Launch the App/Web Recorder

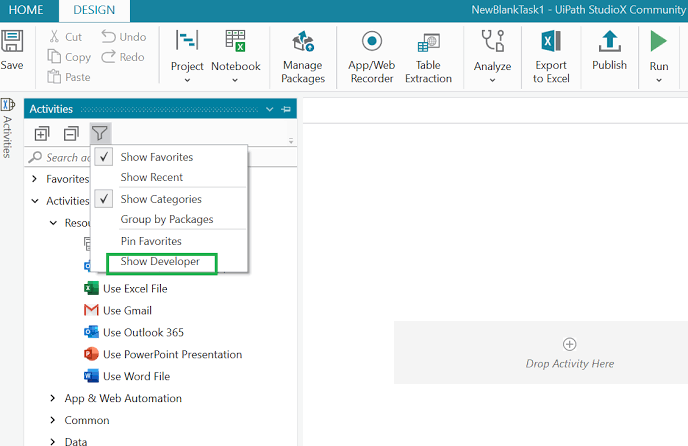pyautogui.click(x=372, y=57)
